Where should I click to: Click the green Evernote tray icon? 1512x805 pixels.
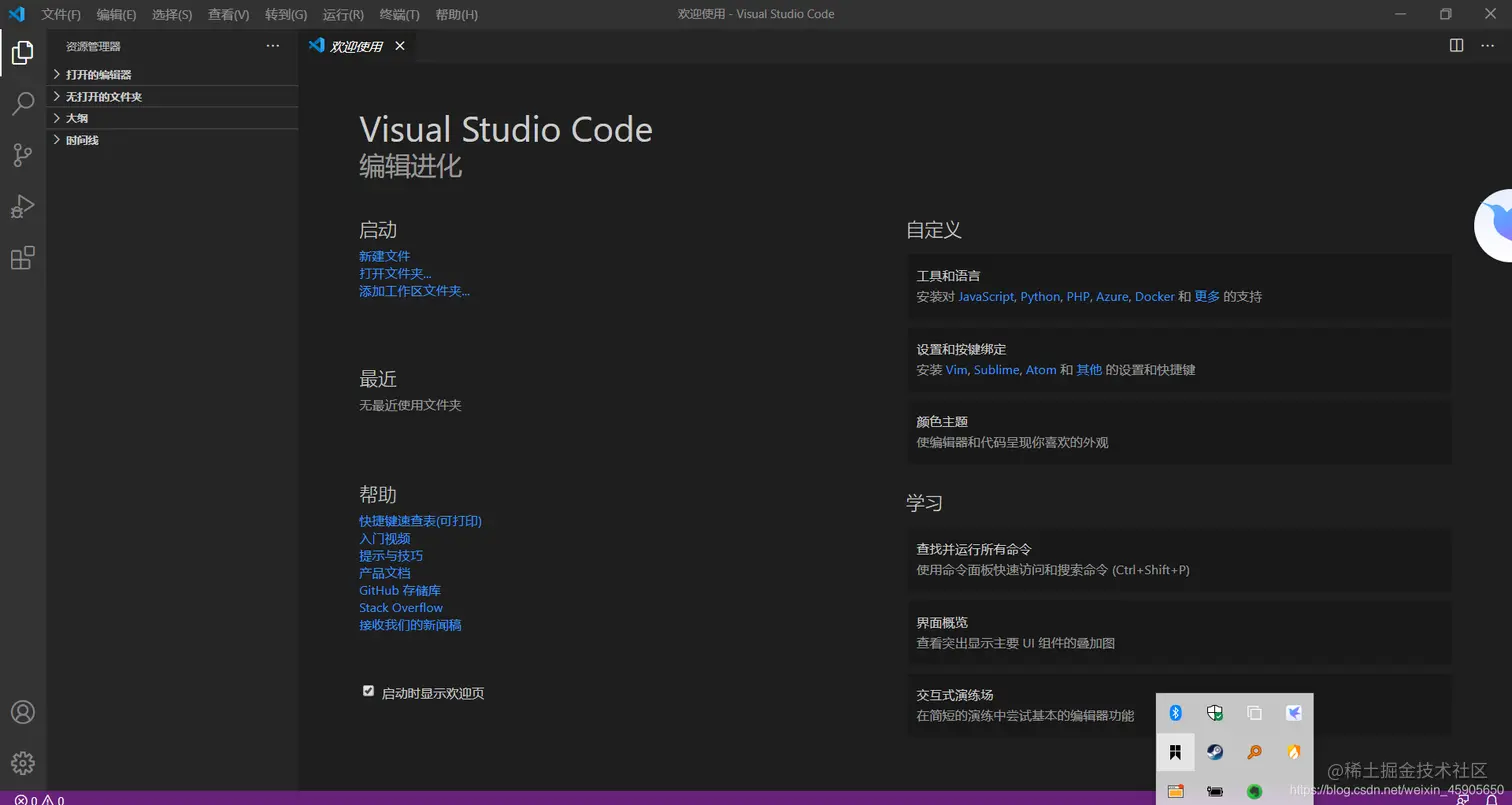pyautogui.click(x=1254, y=791)
